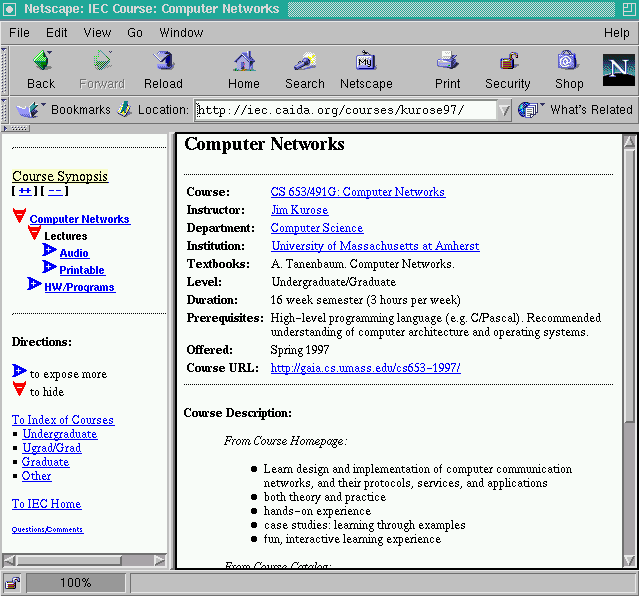Open the Questions/Comments link

[x=47, y=530]
